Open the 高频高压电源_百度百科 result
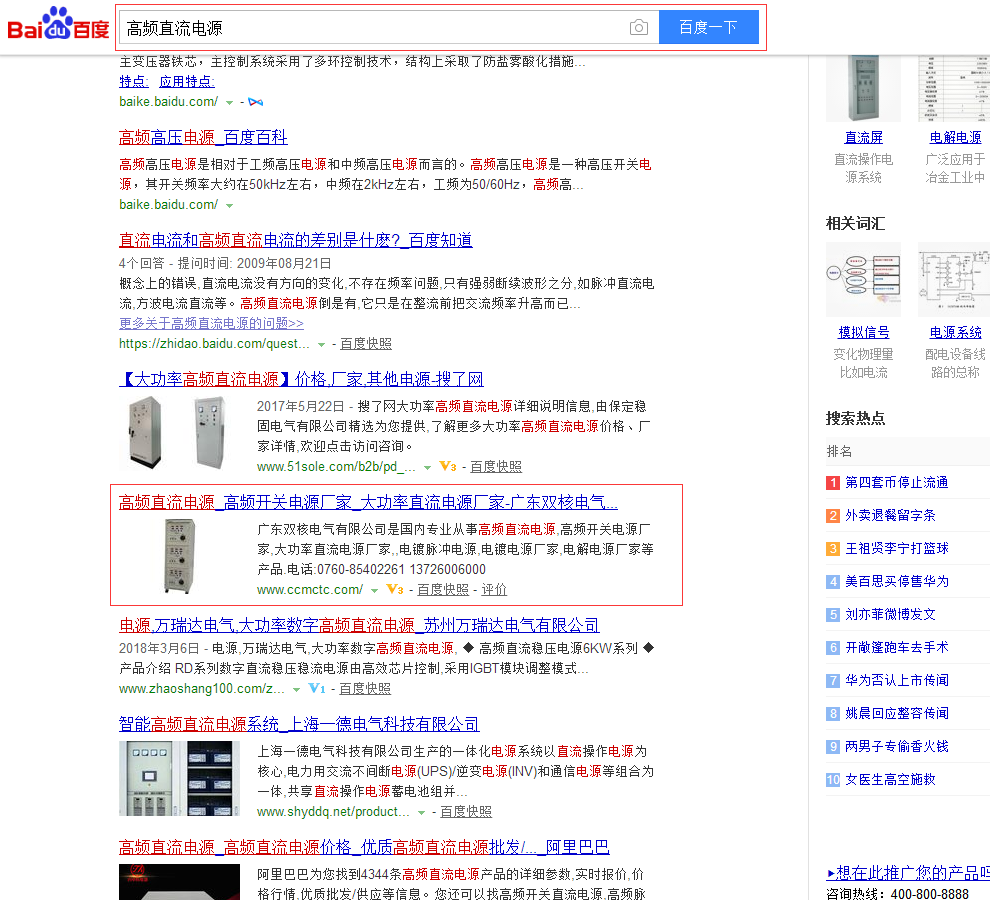The height and width of the screenshot is (900, 990). point(203,138)
